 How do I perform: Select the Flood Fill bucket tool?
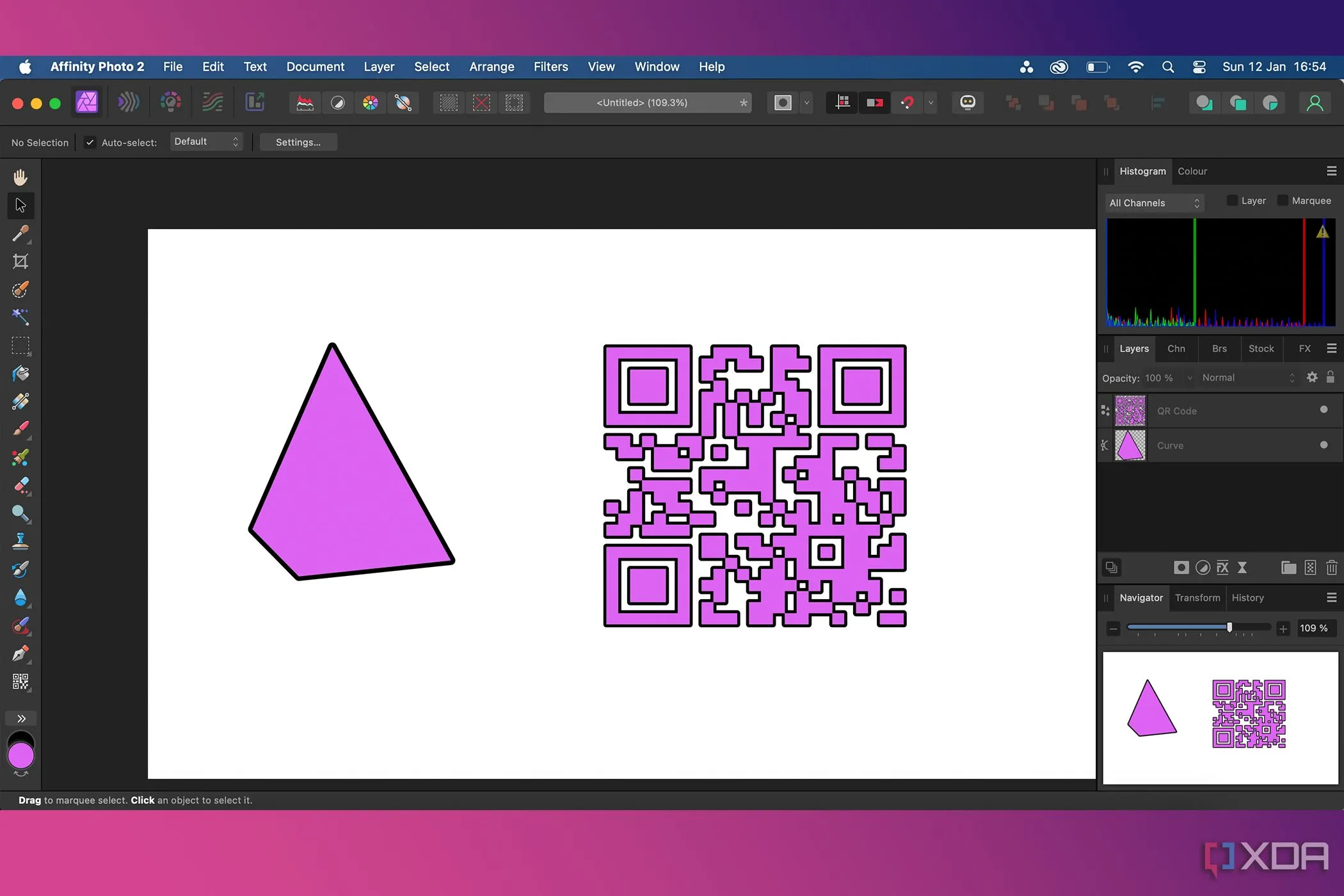point(20,374)
